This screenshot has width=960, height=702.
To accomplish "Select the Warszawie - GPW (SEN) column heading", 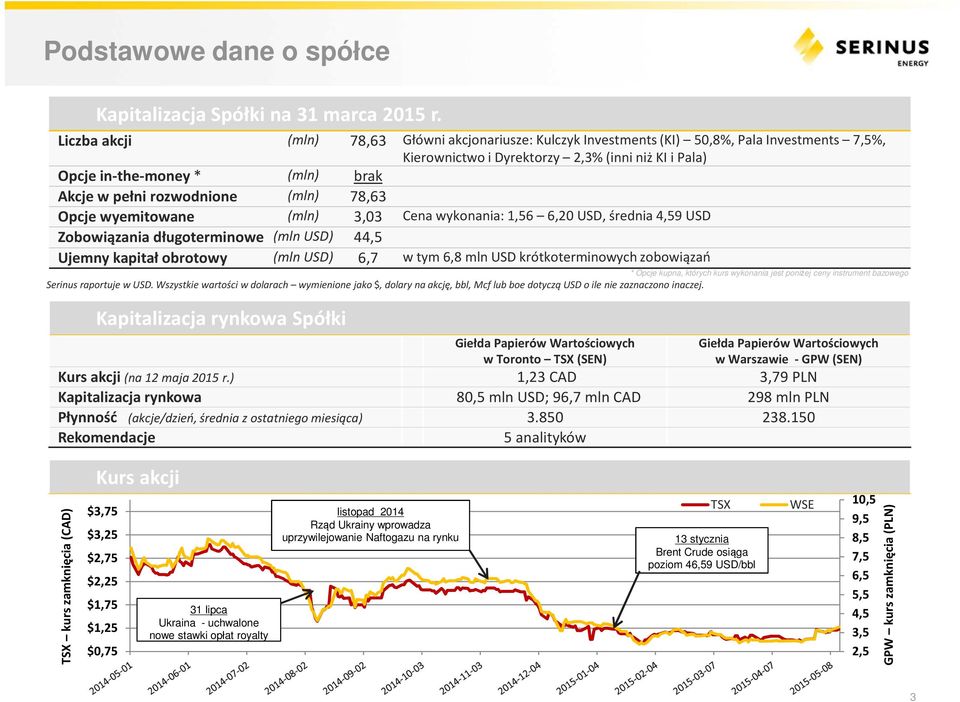I will (x=788, y=351).
